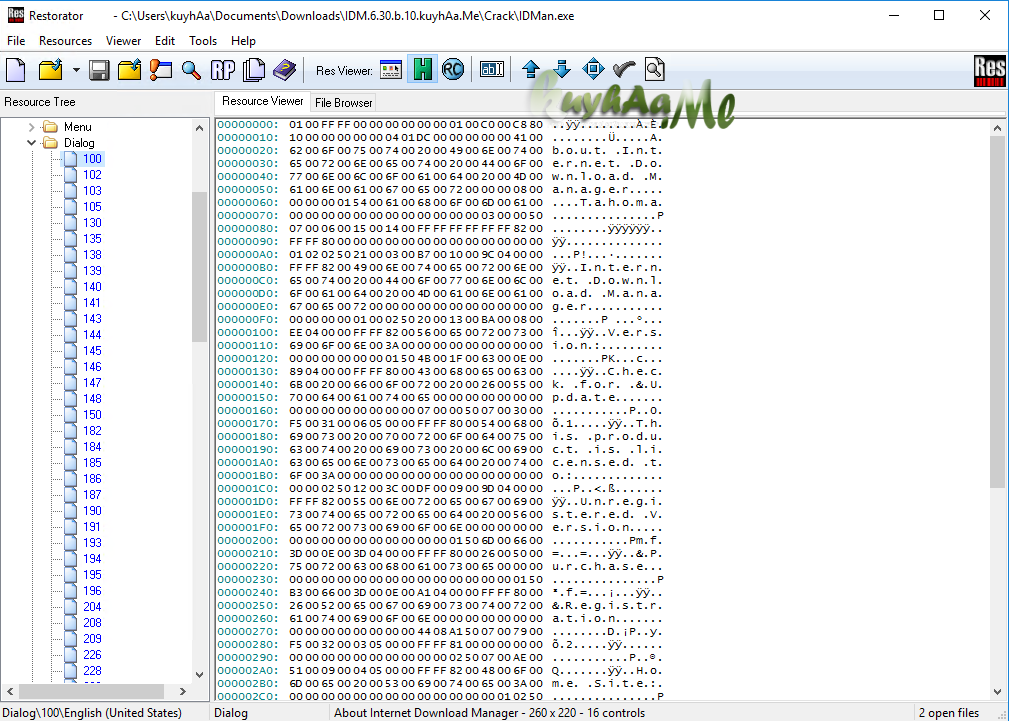Switch Res Viewer to default dialog view
The height and width of the screenshot is (721, 1009).
click(391, 70)
